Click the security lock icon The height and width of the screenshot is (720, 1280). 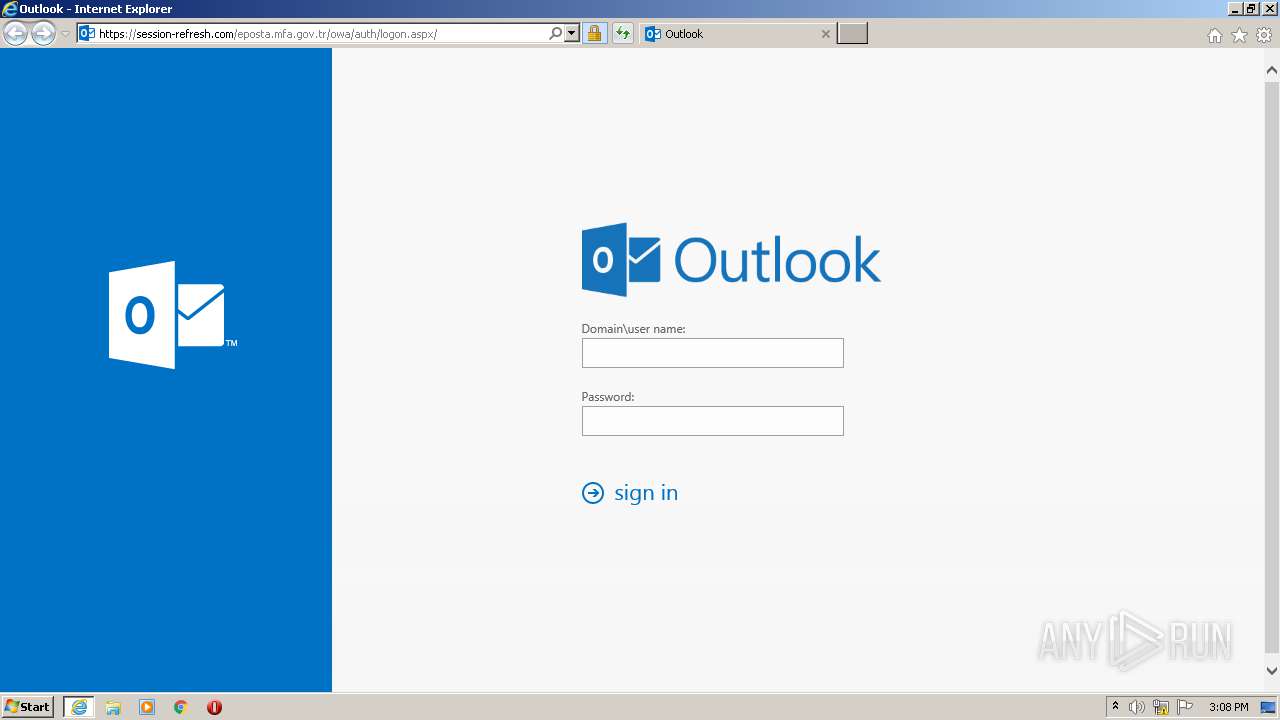(595, 34)
